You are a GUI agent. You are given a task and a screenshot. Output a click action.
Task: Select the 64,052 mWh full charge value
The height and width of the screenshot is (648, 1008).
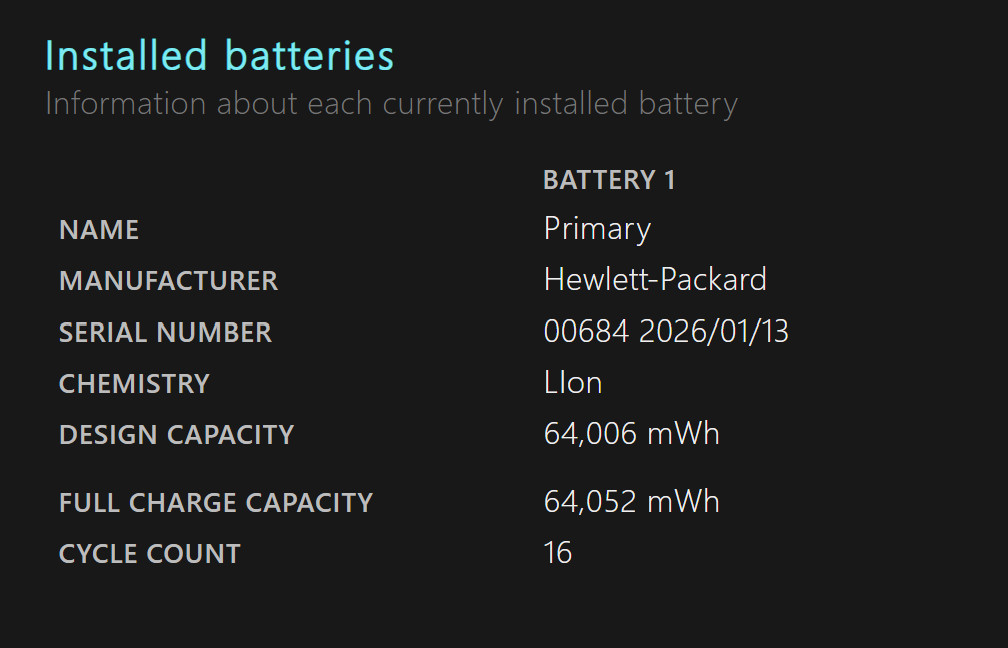click(x=631, y=501)
